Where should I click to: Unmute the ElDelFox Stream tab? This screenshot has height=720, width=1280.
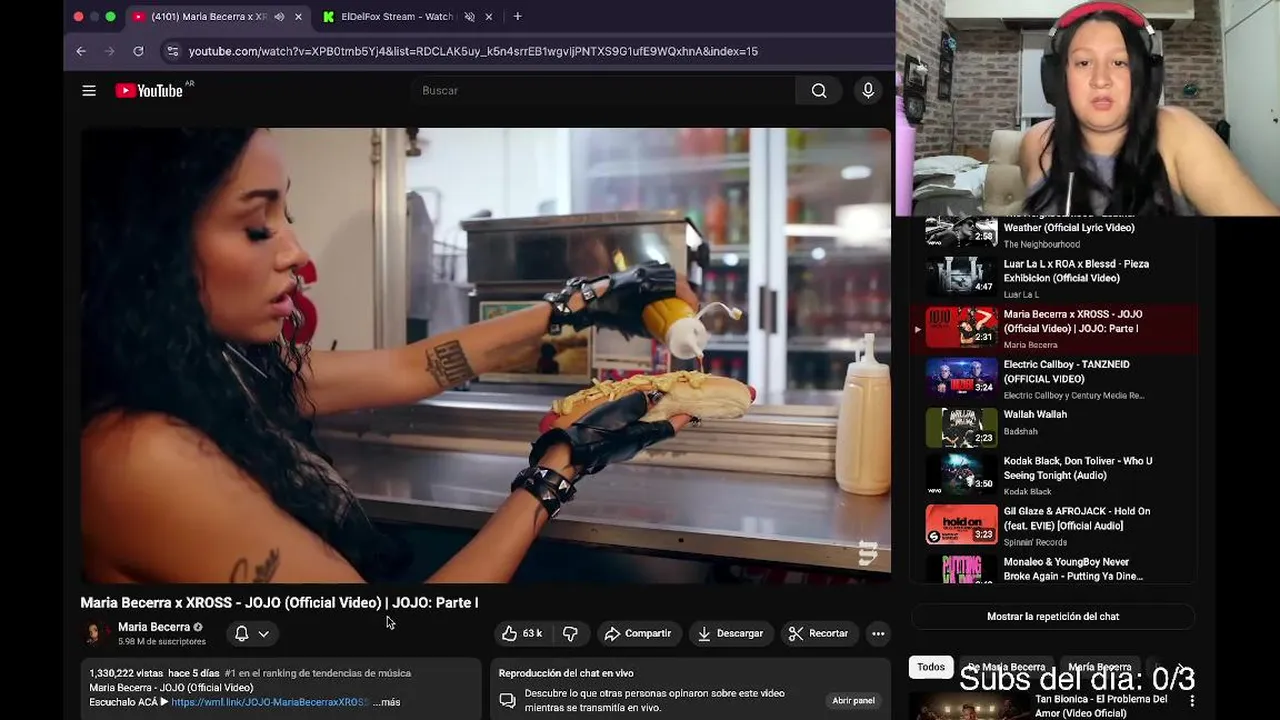(x=469, y=17)
